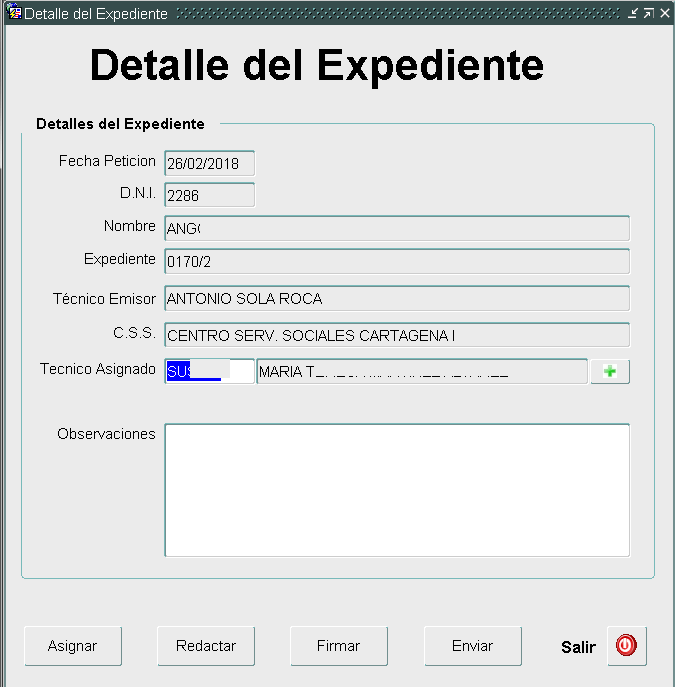Click into the D.N.I. field
Image resolution: width=675 pixels, height=687 pixels.
[x=209, y=195]
